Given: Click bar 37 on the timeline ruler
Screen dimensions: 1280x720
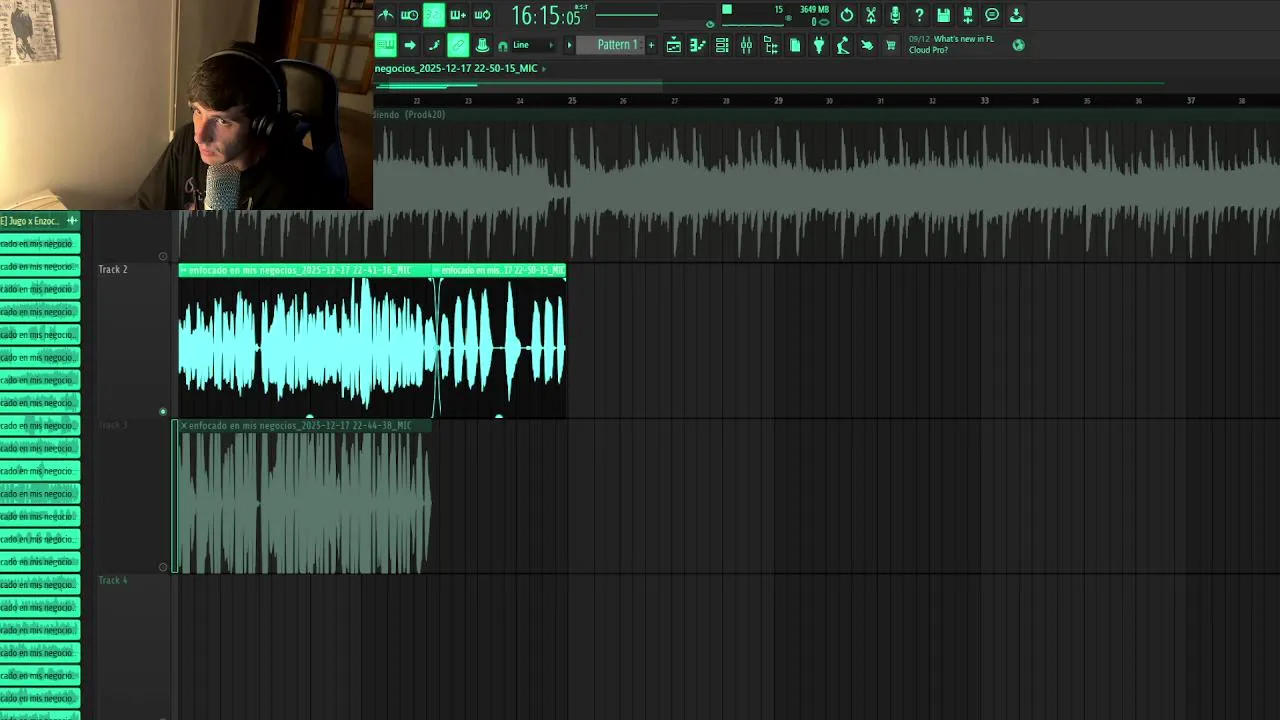Looking at the screenshot, I should point(1190,100).
